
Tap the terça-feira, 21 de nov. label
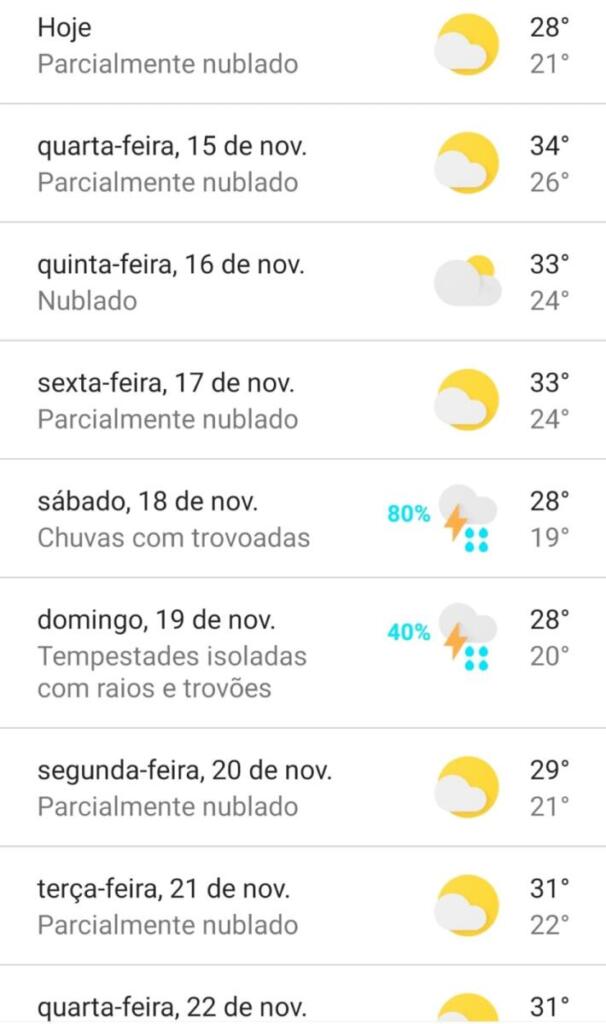click(x=165, y=889)
